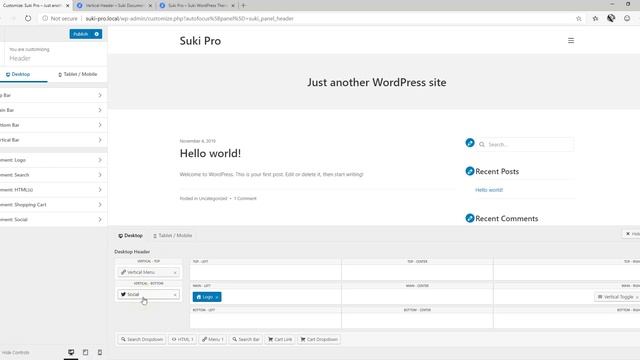
Task: Open the Element: Search section
Action: 53,175
